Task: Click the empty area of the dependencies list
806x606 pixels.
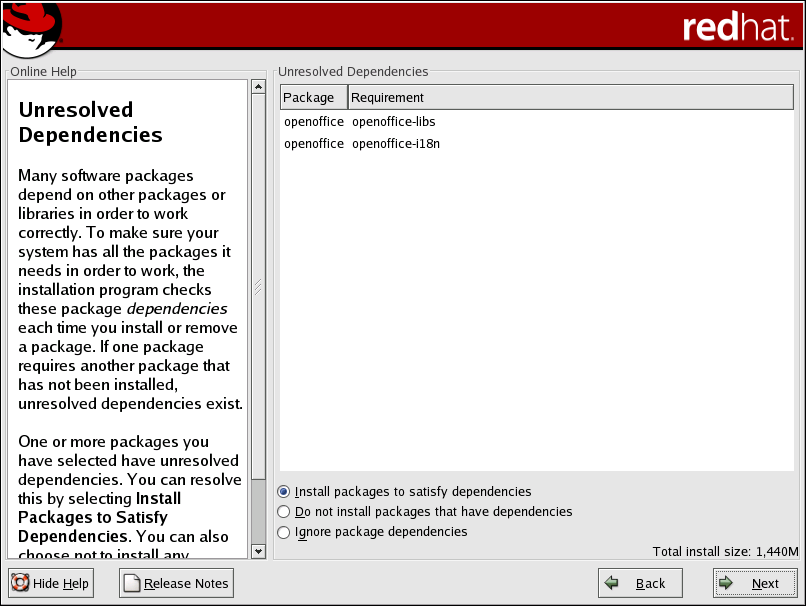Action: (536, 320)
